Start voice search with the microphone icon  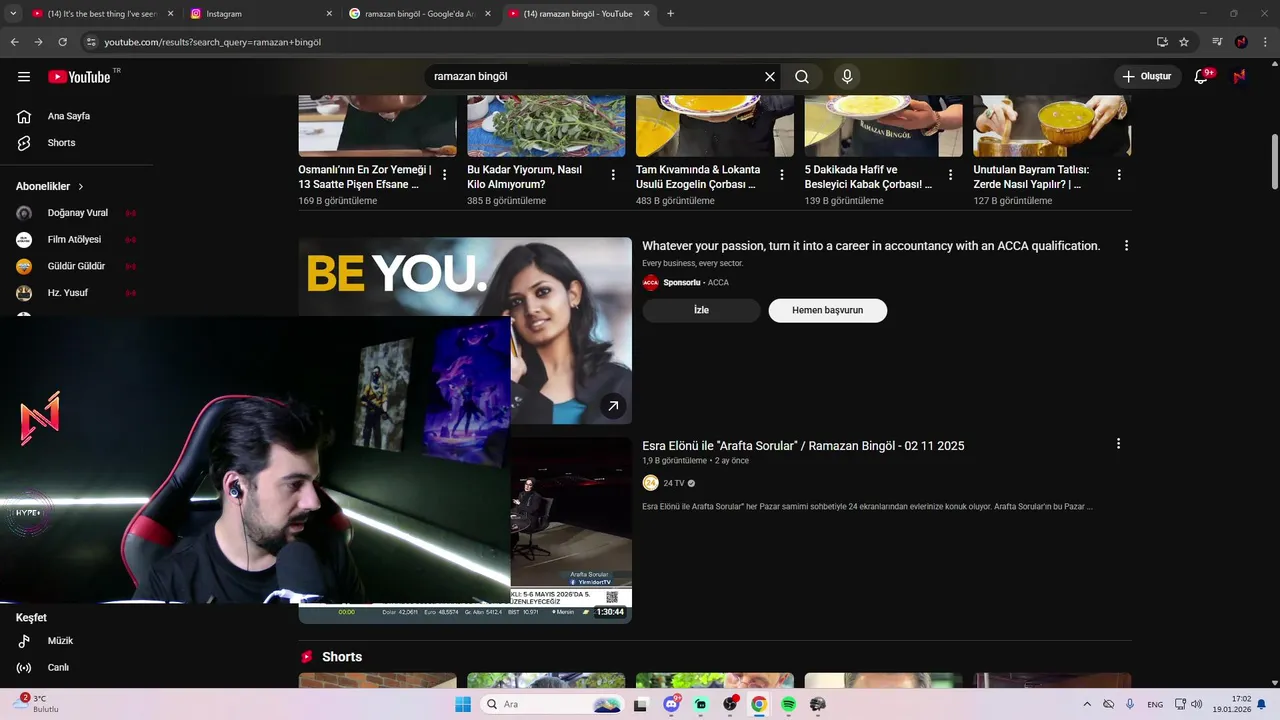pyautogui.click(x=847, y=77)
